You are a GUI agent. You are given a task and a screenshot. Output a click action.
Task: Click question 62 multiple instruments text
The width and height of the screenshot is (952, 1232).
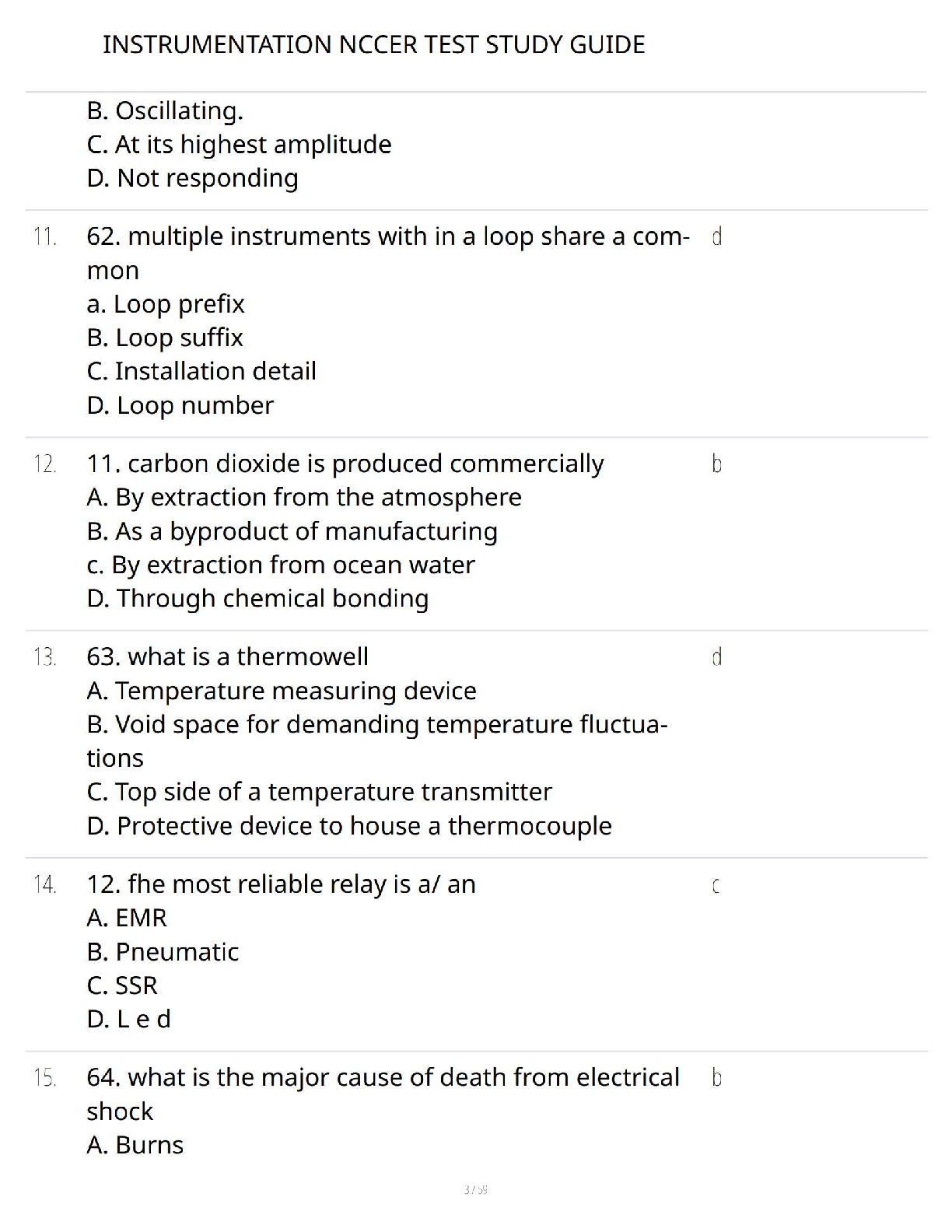[x=388, y=253]
